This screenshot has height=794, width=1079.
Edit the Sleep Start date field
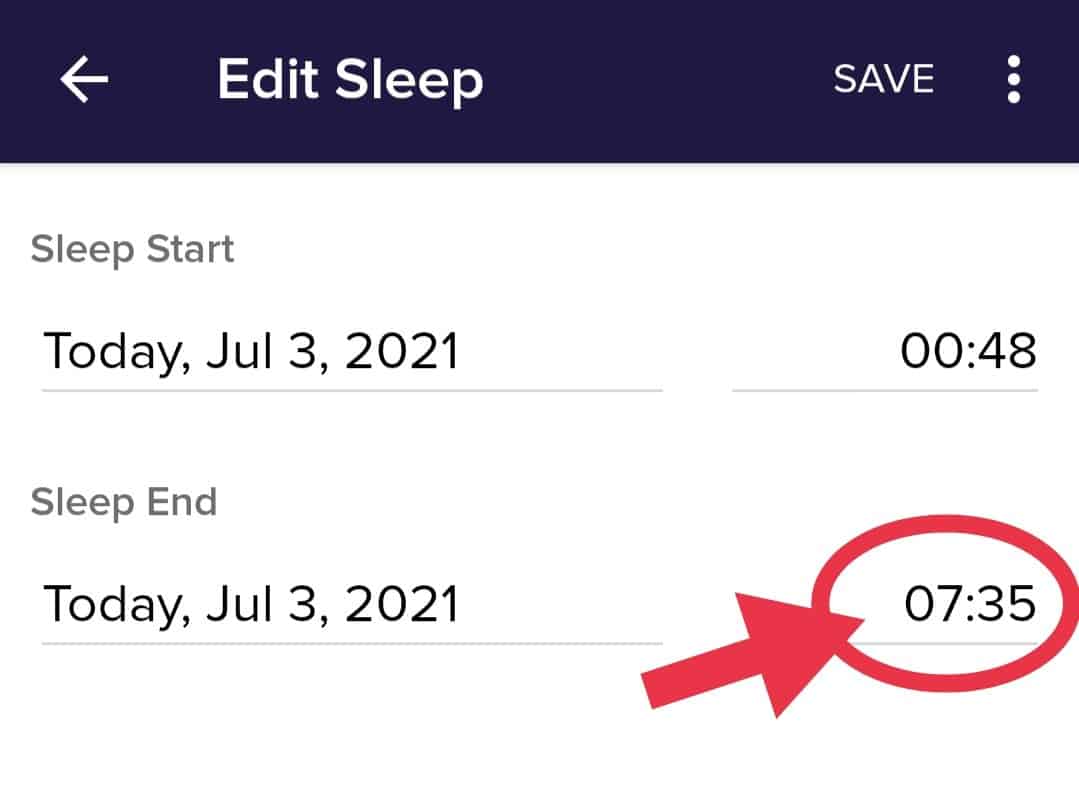click(251, 352)
